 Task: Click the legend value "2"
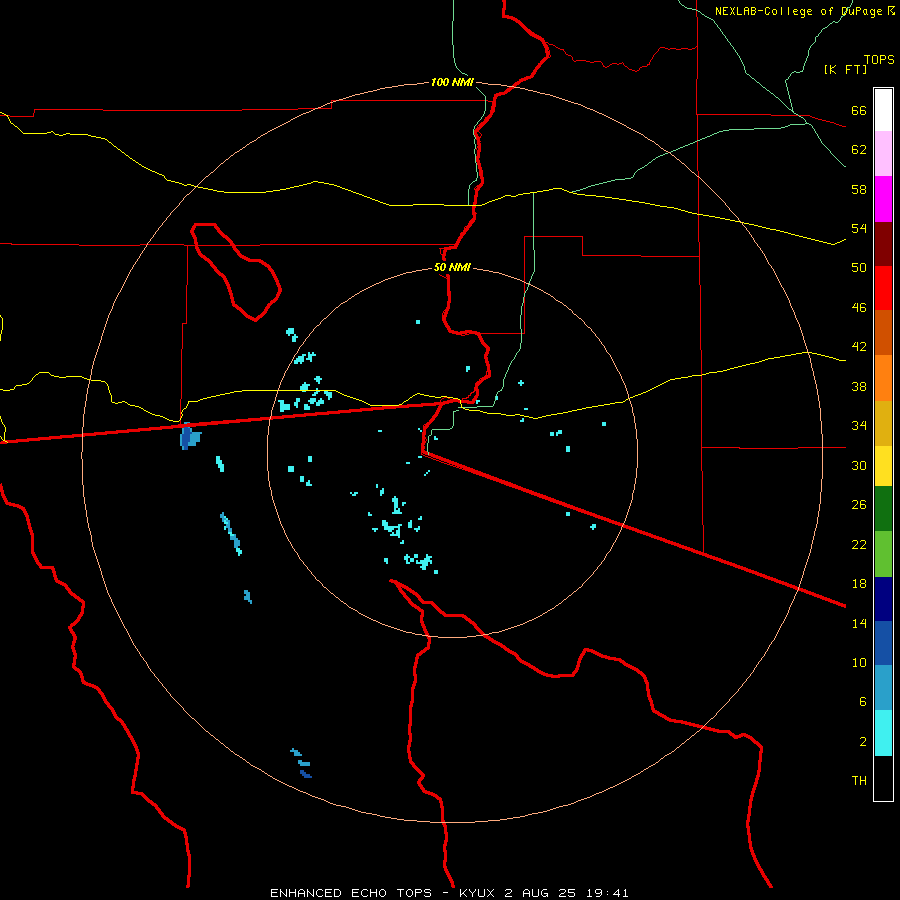pyautogui.click(x=862, y=742)
